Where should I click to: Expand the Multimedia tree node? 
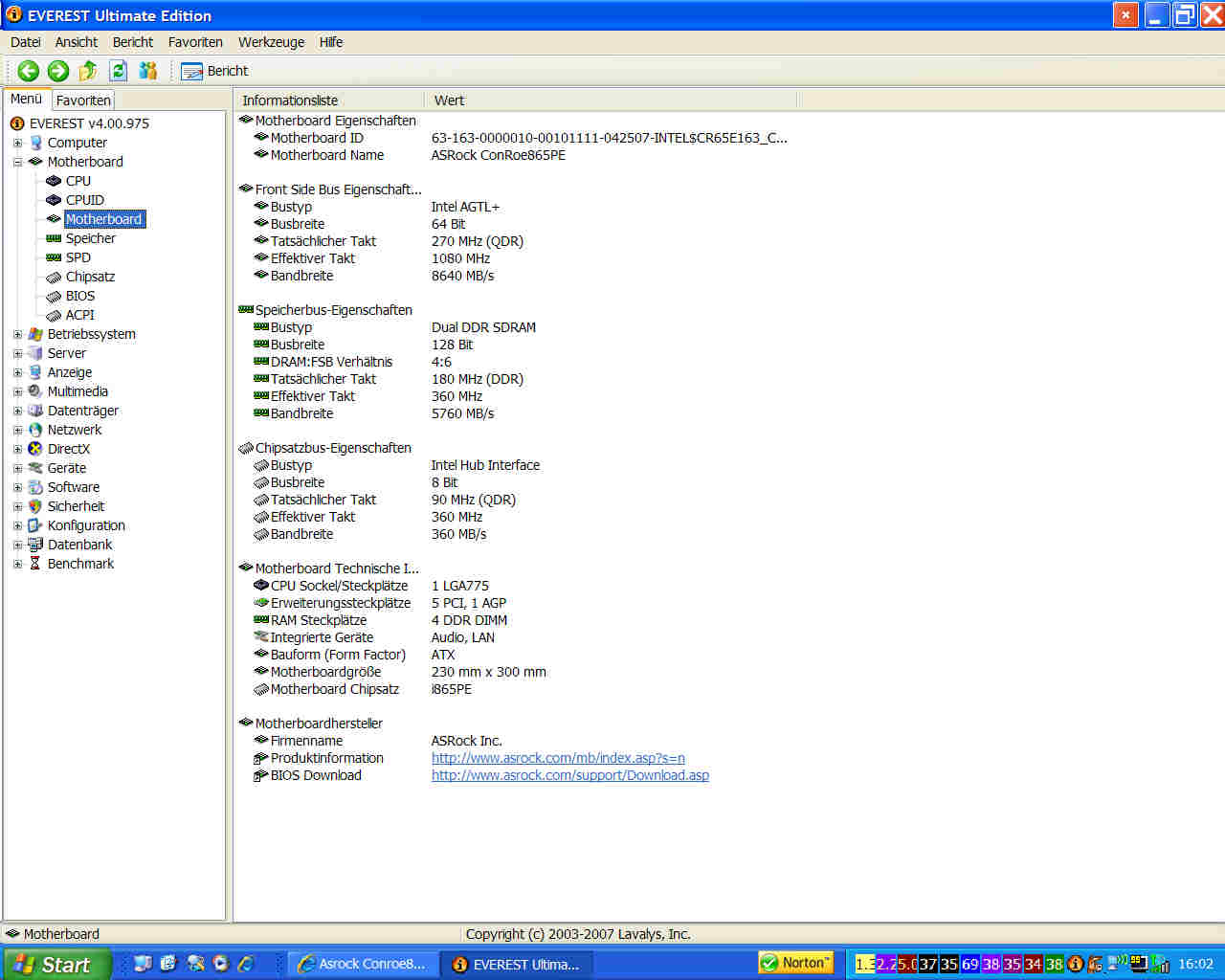(x=17, y=391)
